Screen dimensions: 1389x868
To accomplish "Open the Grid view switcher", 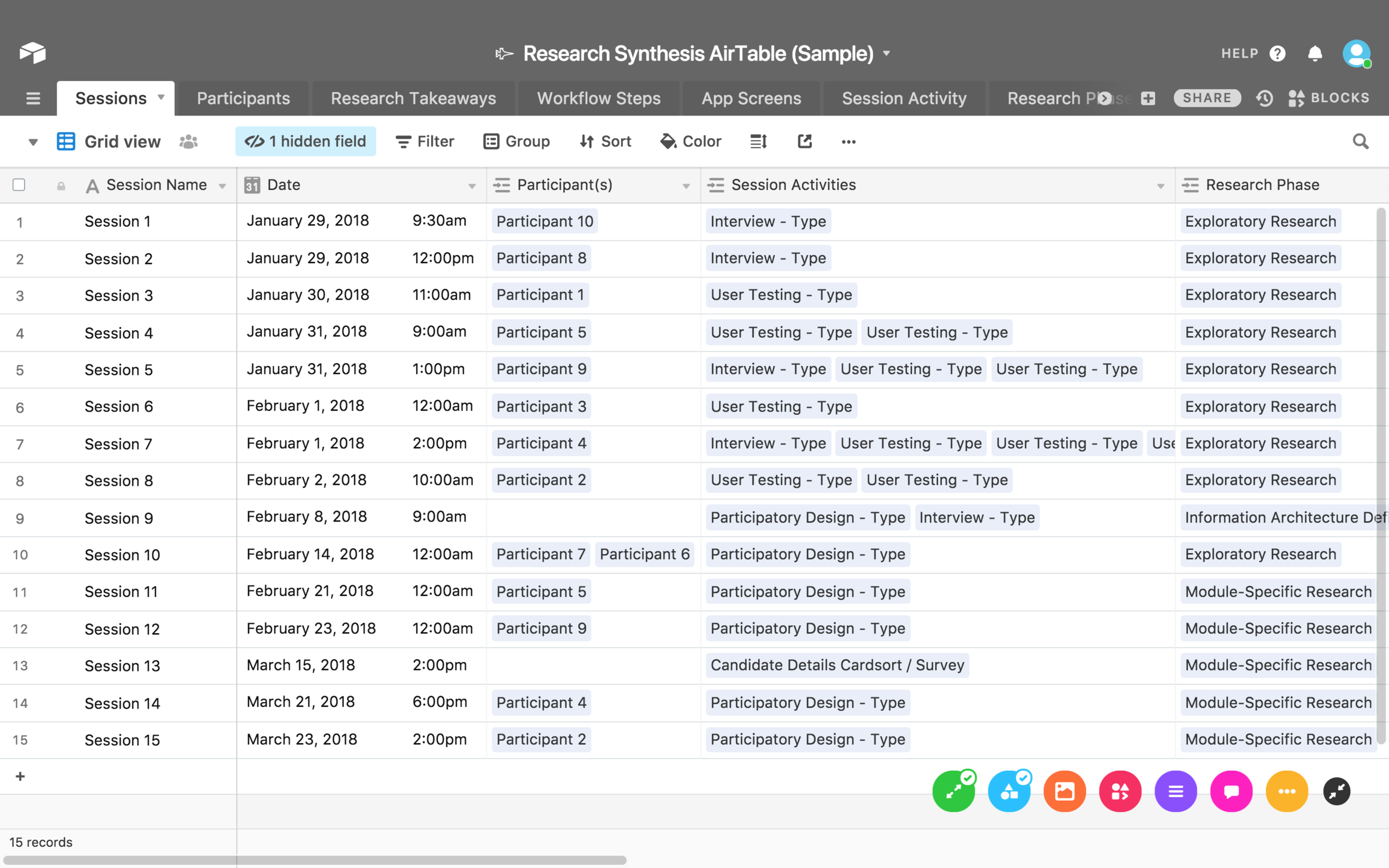I will pyautogui.click(x=108, y=141).
